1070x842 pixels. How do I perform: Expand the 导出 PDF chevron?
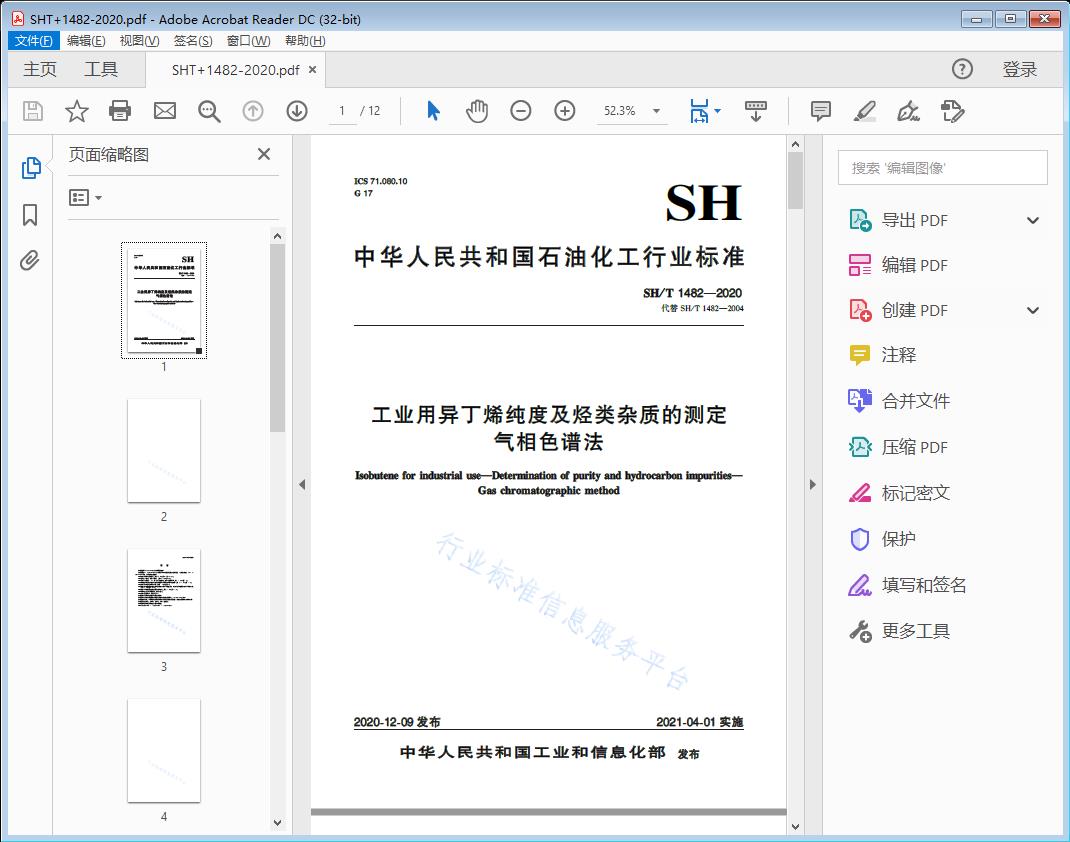[1032, 219]
